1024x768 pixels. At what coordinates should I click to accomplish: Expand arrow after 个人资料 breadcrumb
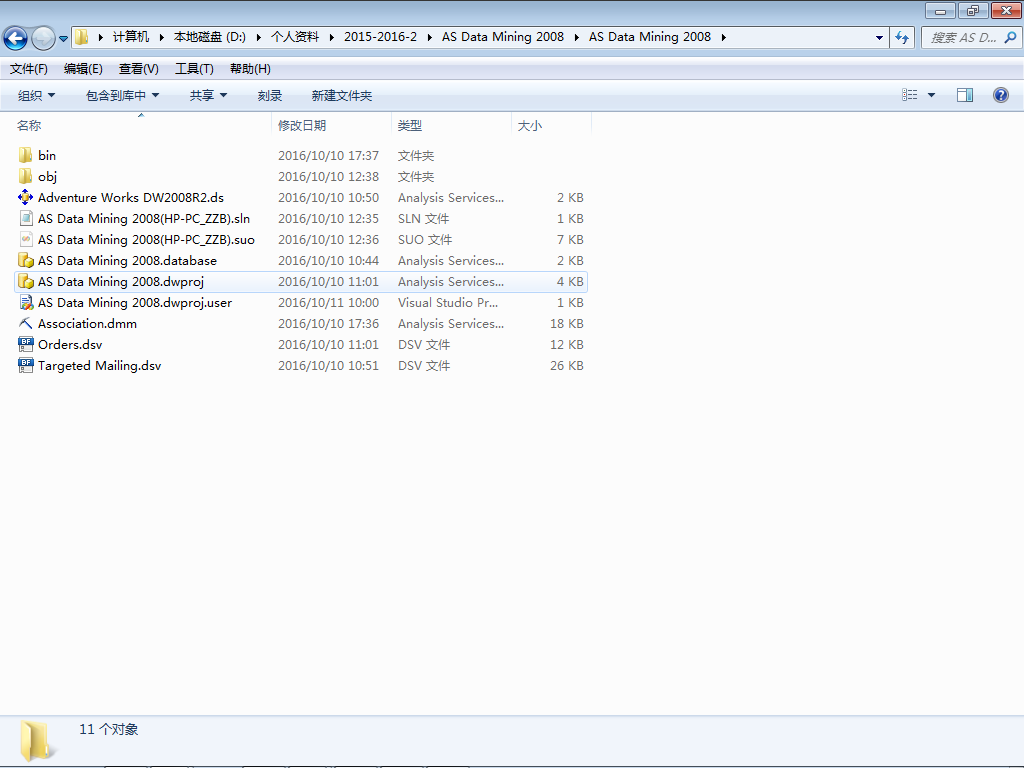[332, 37]
